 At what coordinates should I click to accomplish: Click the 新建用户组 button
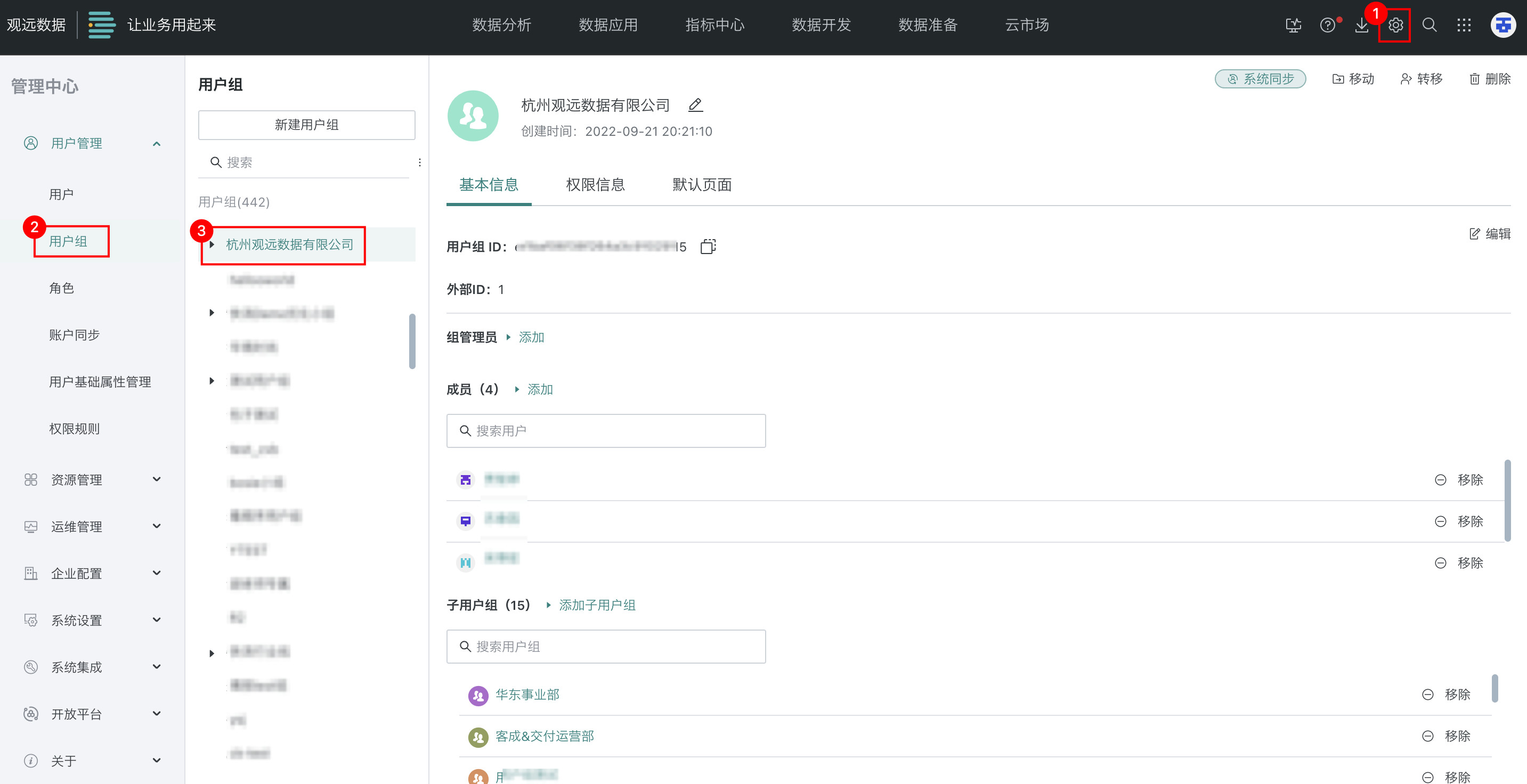(306, 125)
